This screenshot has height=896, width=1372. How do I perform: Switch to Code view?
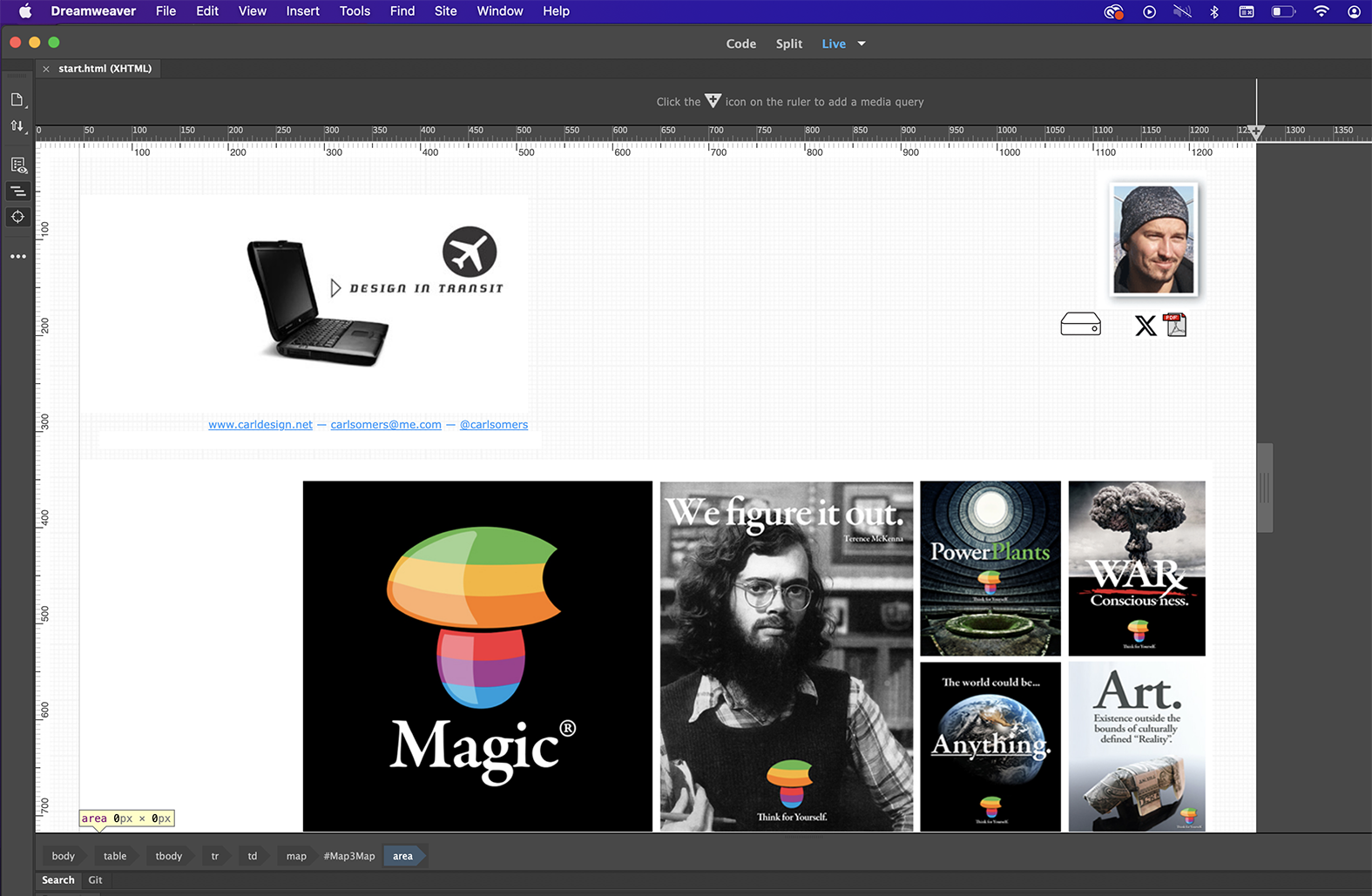[740, 44]
